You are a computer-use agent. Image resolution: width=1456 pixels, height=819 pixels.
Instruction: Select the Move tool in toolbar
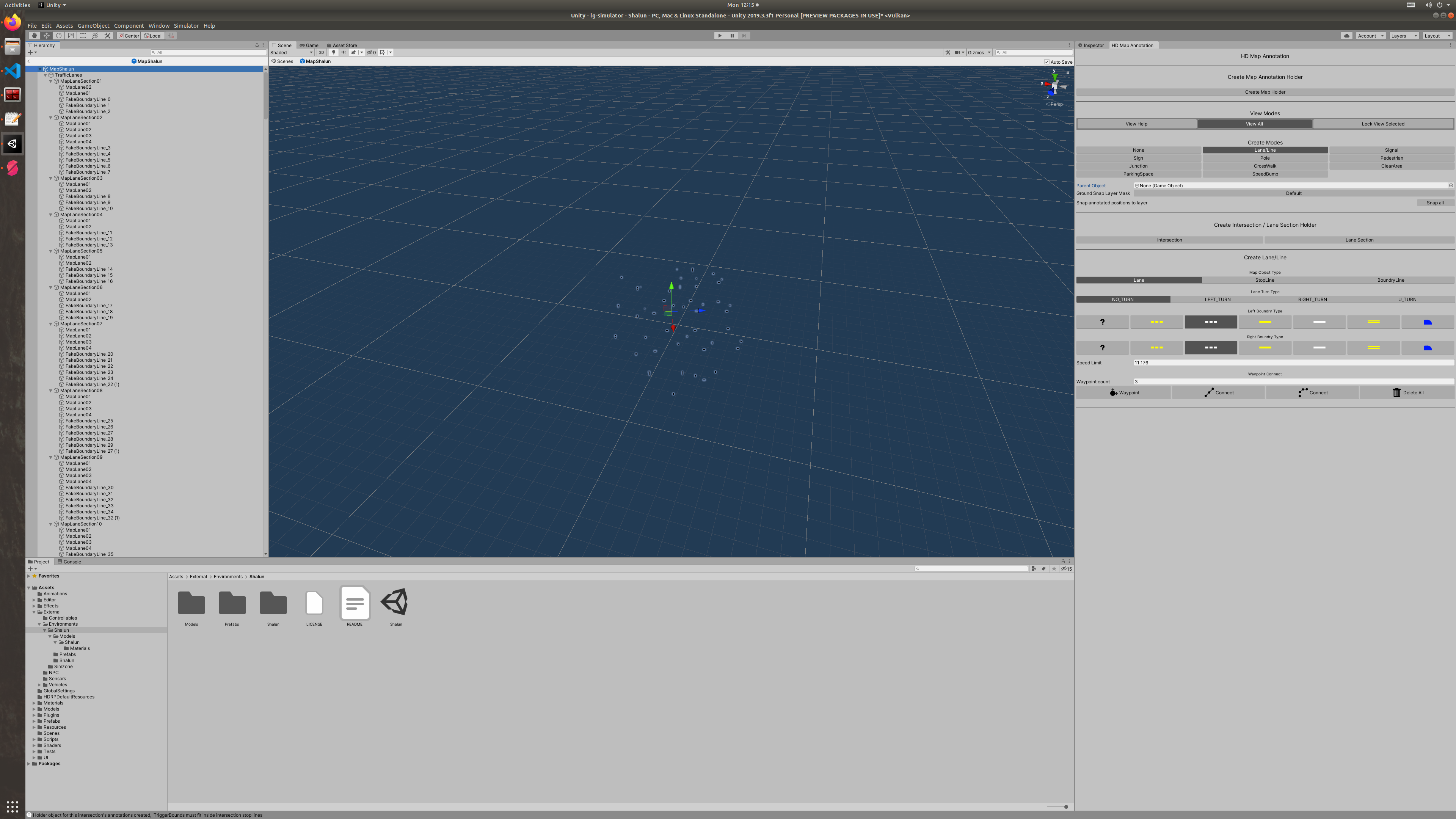46,36
